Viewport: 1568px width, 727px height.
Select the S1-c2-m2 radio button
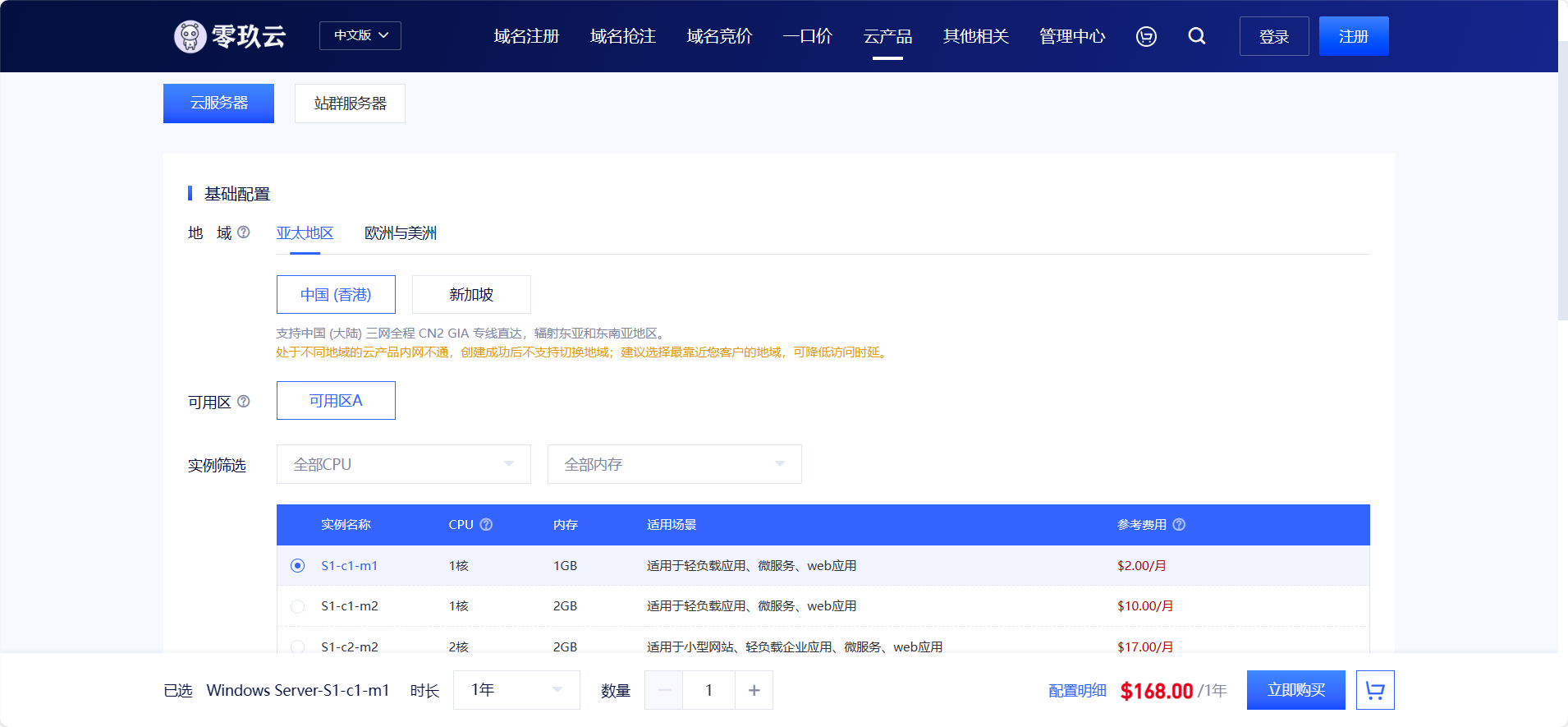tap(297, 646)
